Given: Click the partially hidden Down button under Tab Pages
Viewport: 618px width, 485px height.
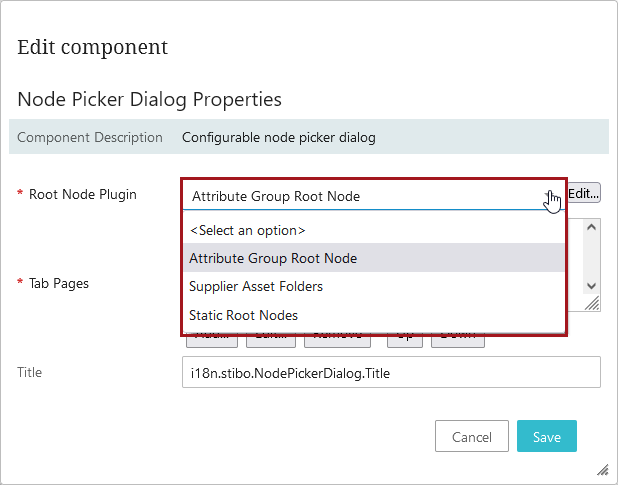Looking at the screenshot, I should point(458,341).
